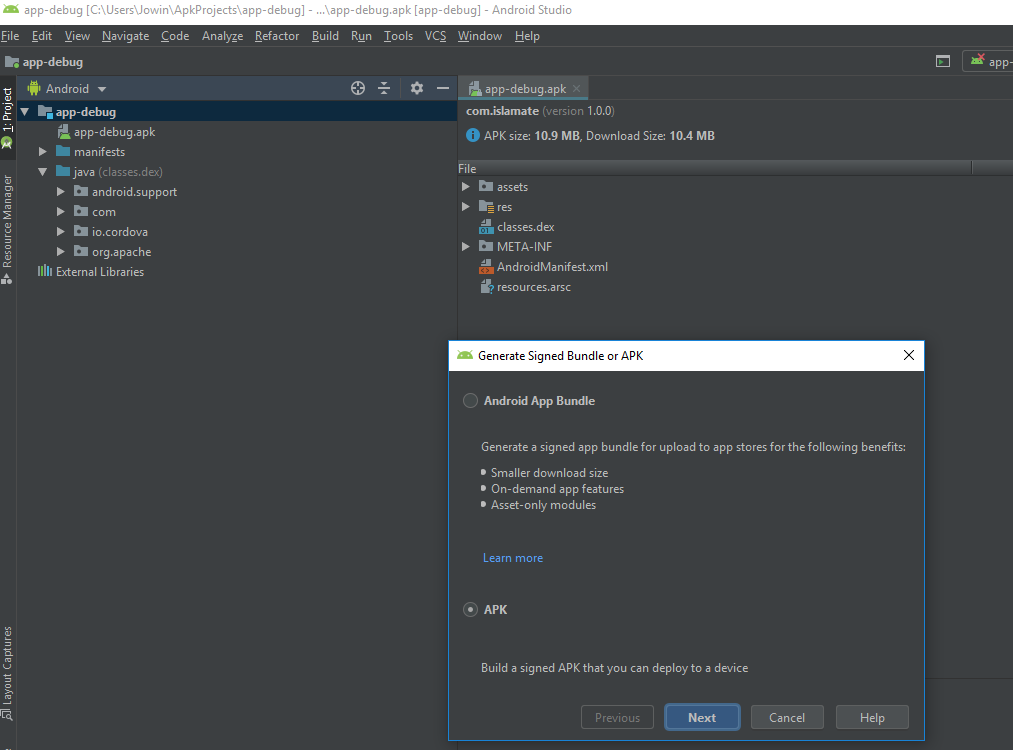Close the Generate Signed Bundle dialog
The height and width of the screenshot is (750, 1013).
(908, 355)
